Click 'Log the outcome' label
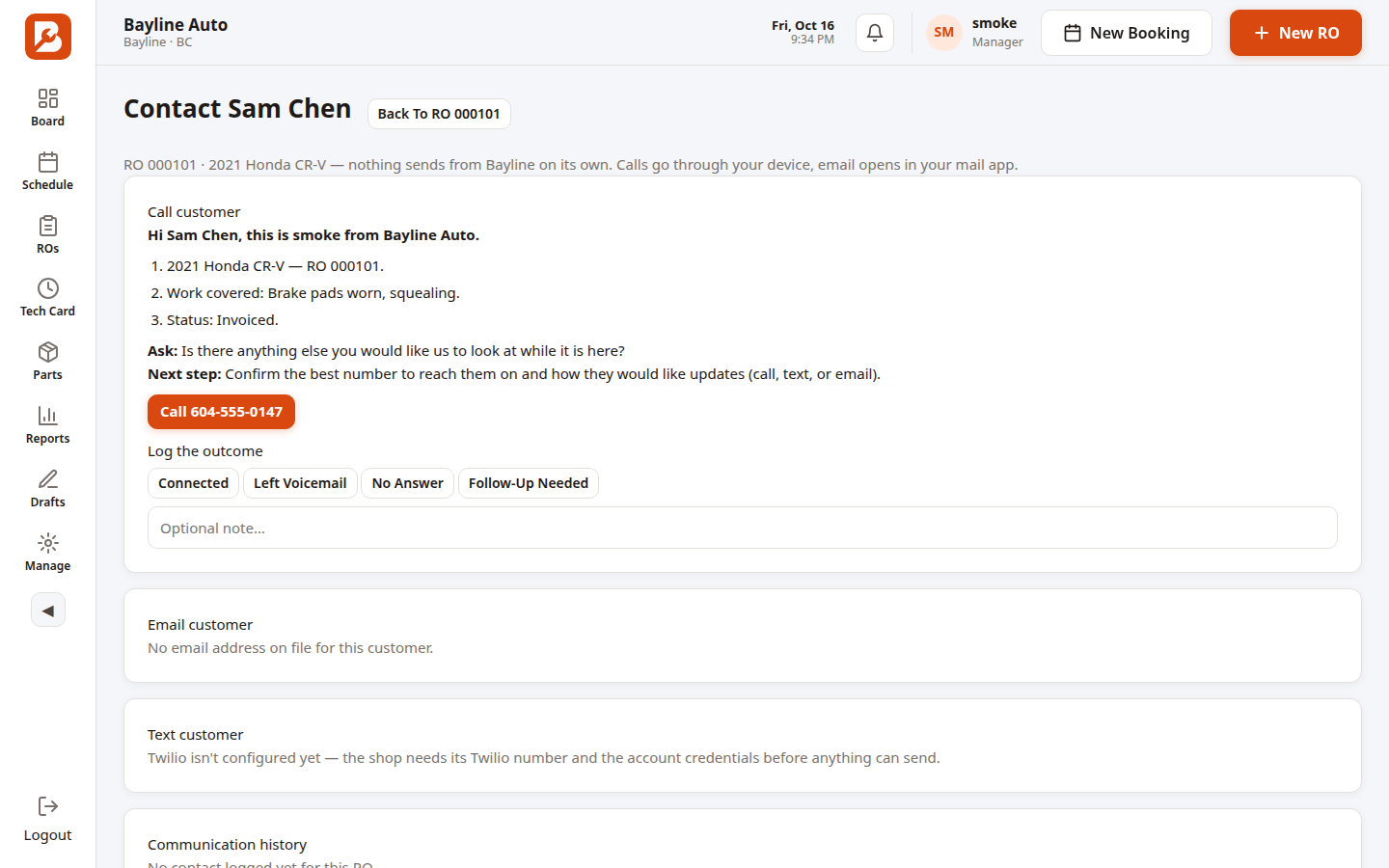 (x=204, y=451)
